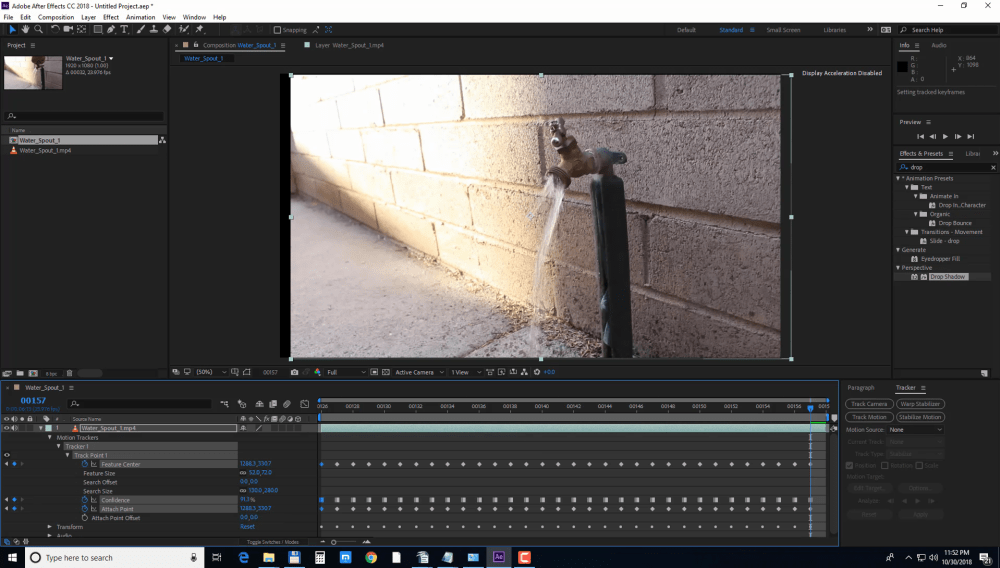Select the Rotation tool
Screen dimensions: 1000x568
pyautogui.click(x=55, y=29)
